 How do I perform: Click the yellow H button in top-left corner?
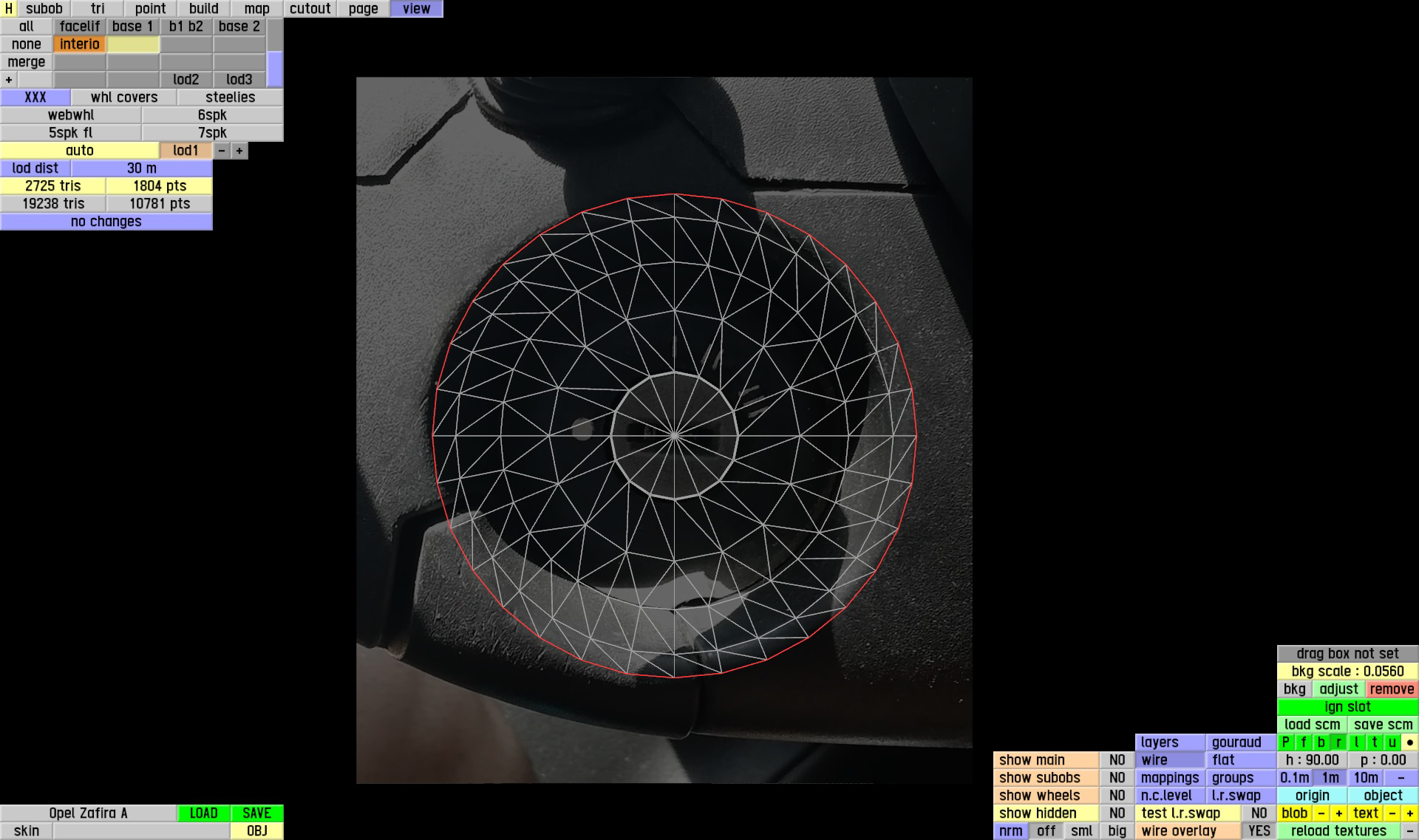8,9
